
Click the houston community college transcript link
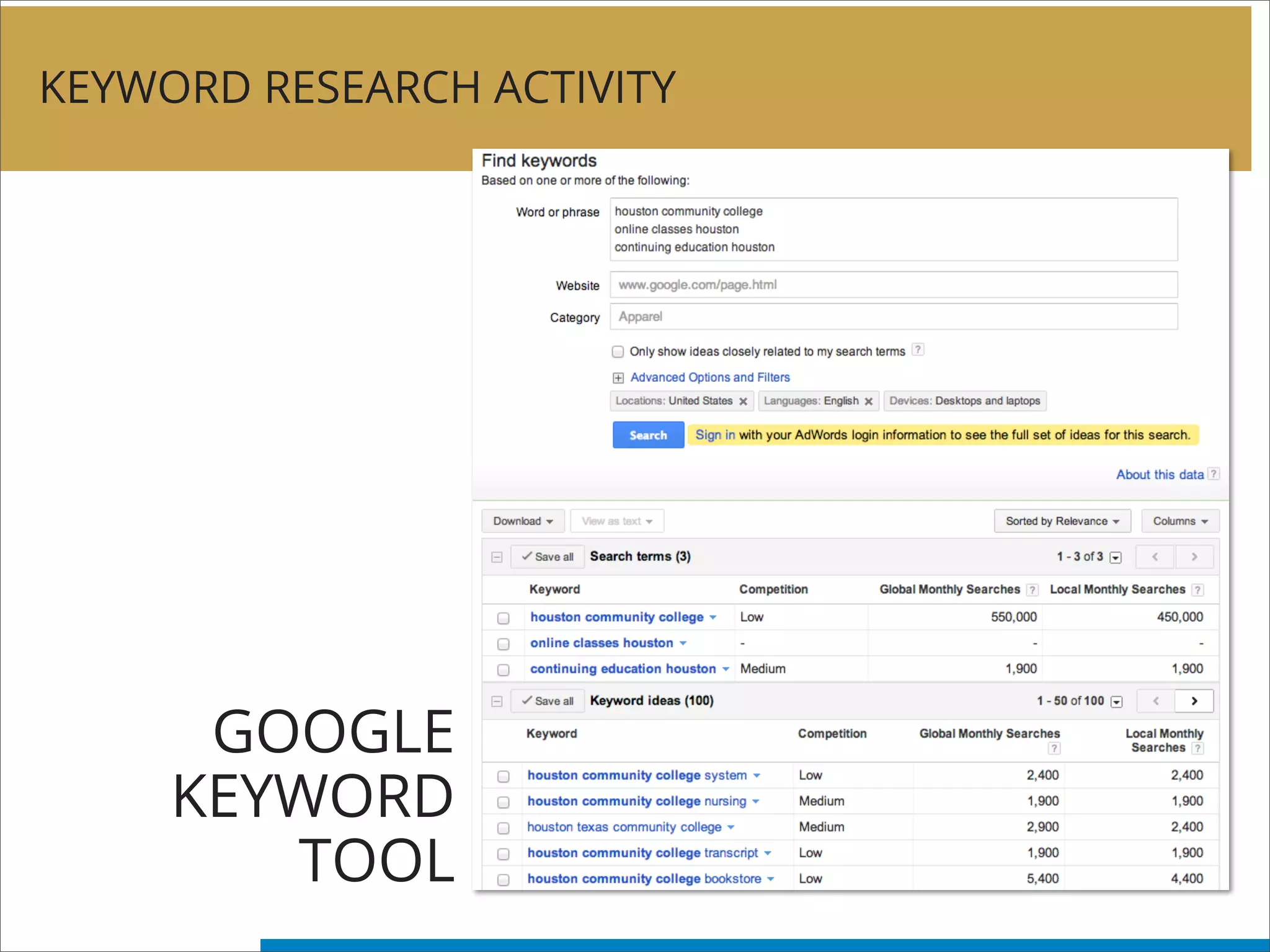point(642,853)
